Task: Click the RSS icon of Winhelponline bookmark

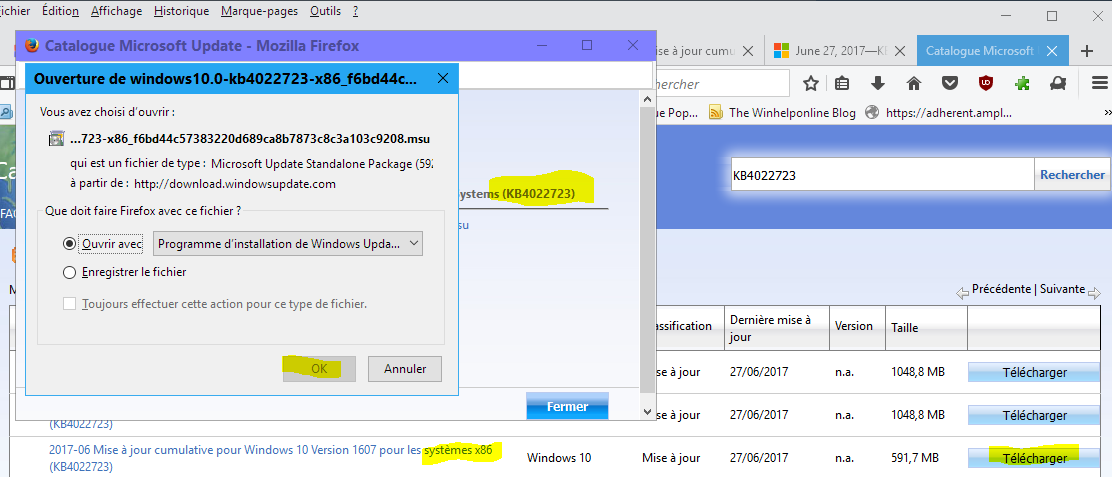Action: [x=717, y=113]
